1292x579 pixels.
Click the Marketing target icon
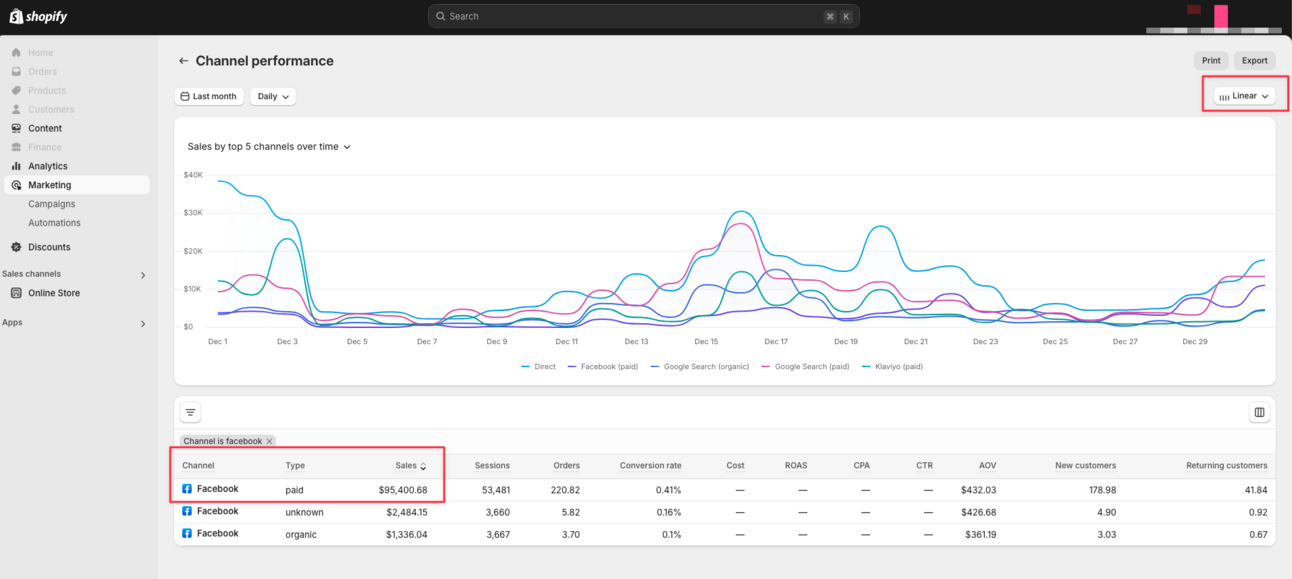pos(16,185)
